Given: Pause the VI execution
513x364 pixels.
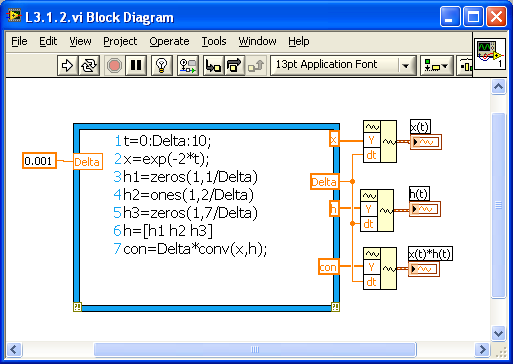Looking at the screenshot, I should (136, 65).
